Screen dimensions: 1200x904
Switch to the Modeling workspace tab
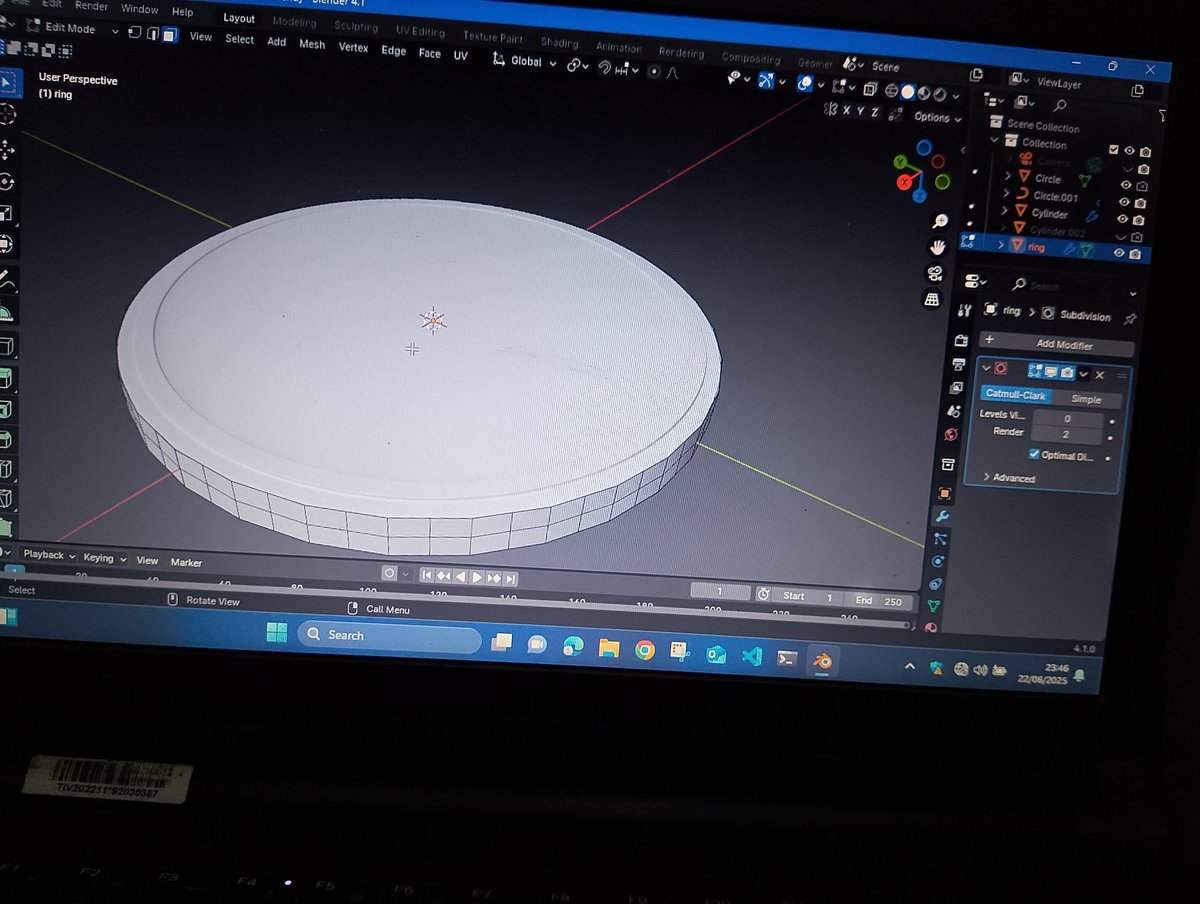294,22
